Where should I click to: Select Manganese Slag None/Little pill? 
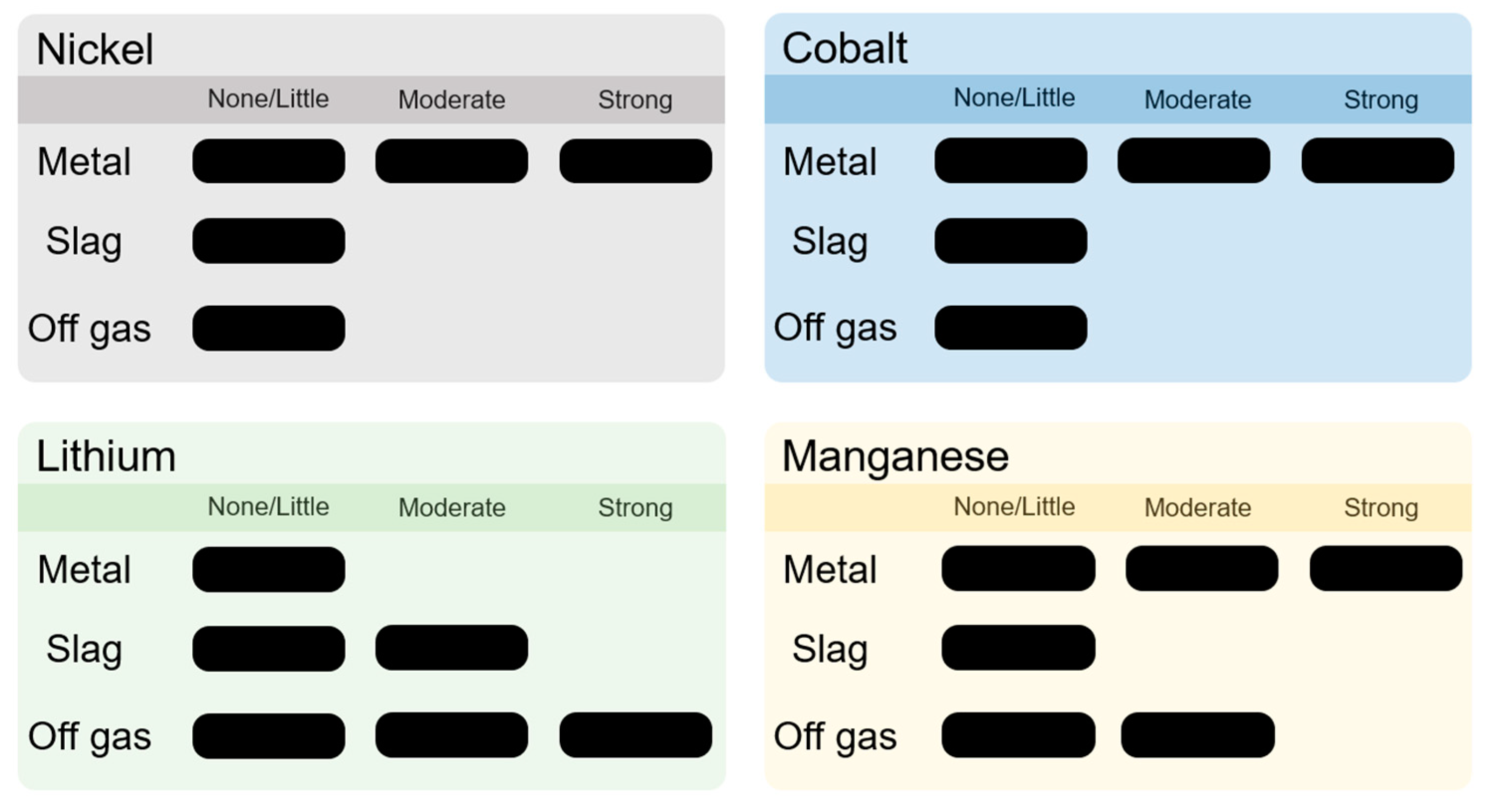click(1018, 648)
